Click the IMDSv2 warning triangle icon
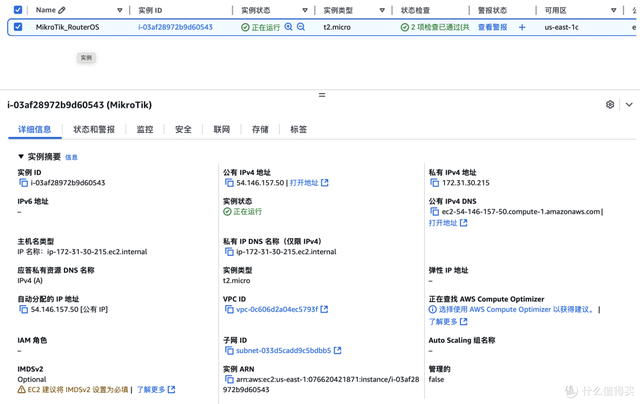 [21, 390]
